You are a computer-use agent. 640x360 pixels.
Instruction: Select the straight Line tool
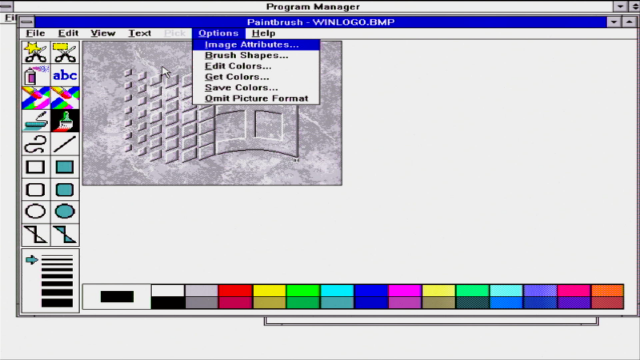pos(65,144)
